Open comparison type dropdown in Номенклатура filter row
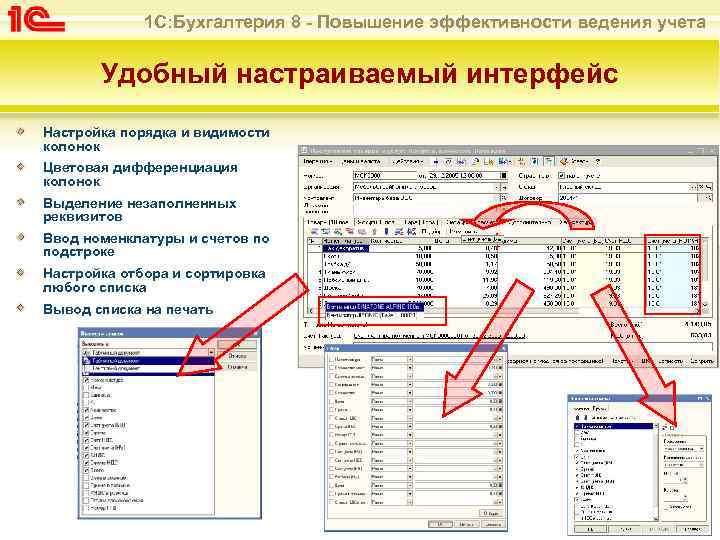The image size is (720, 540). 410,360
